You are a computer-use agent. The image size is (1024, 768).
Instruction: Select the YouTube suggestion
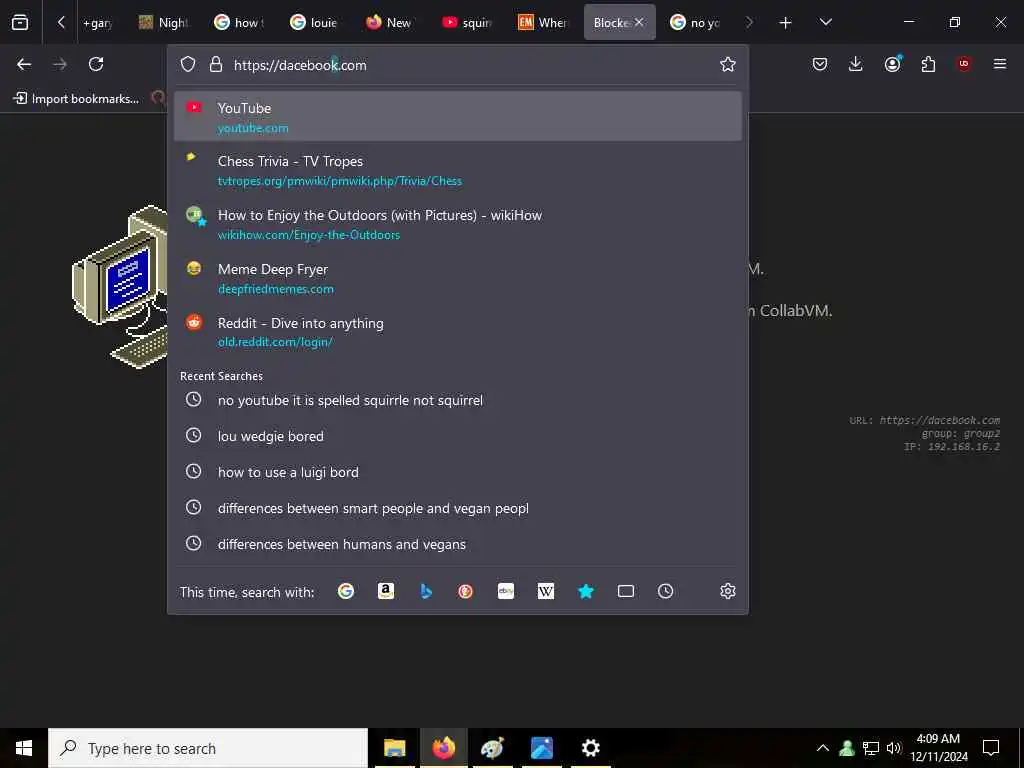click(458, 116)
